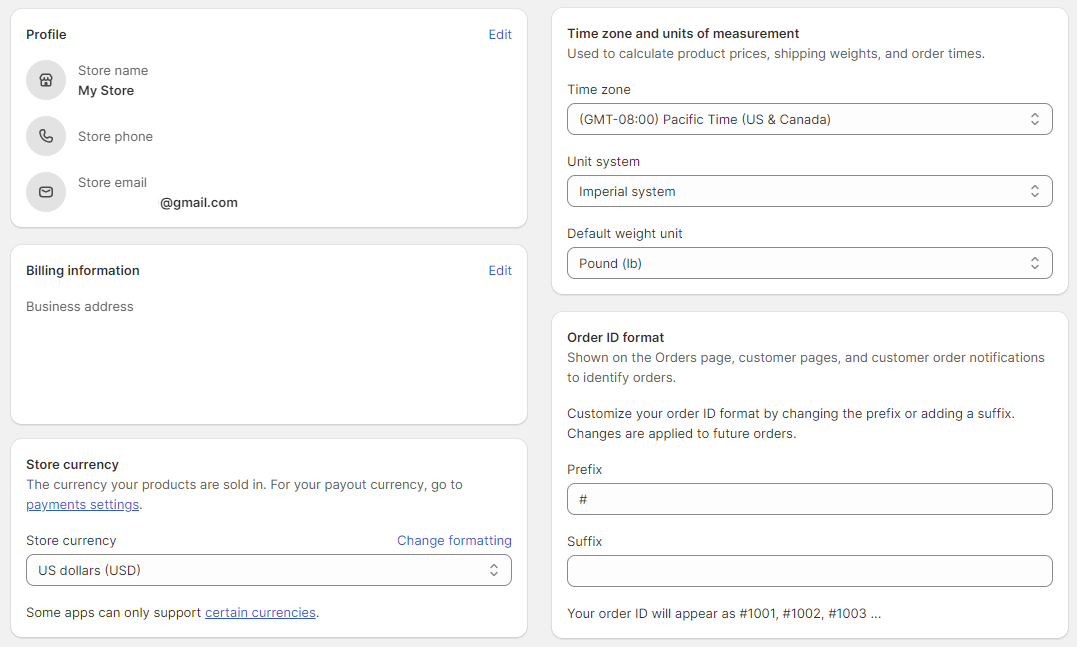
Task: Click the envelope icon beside Store email
Action: [x=46, y=192]
